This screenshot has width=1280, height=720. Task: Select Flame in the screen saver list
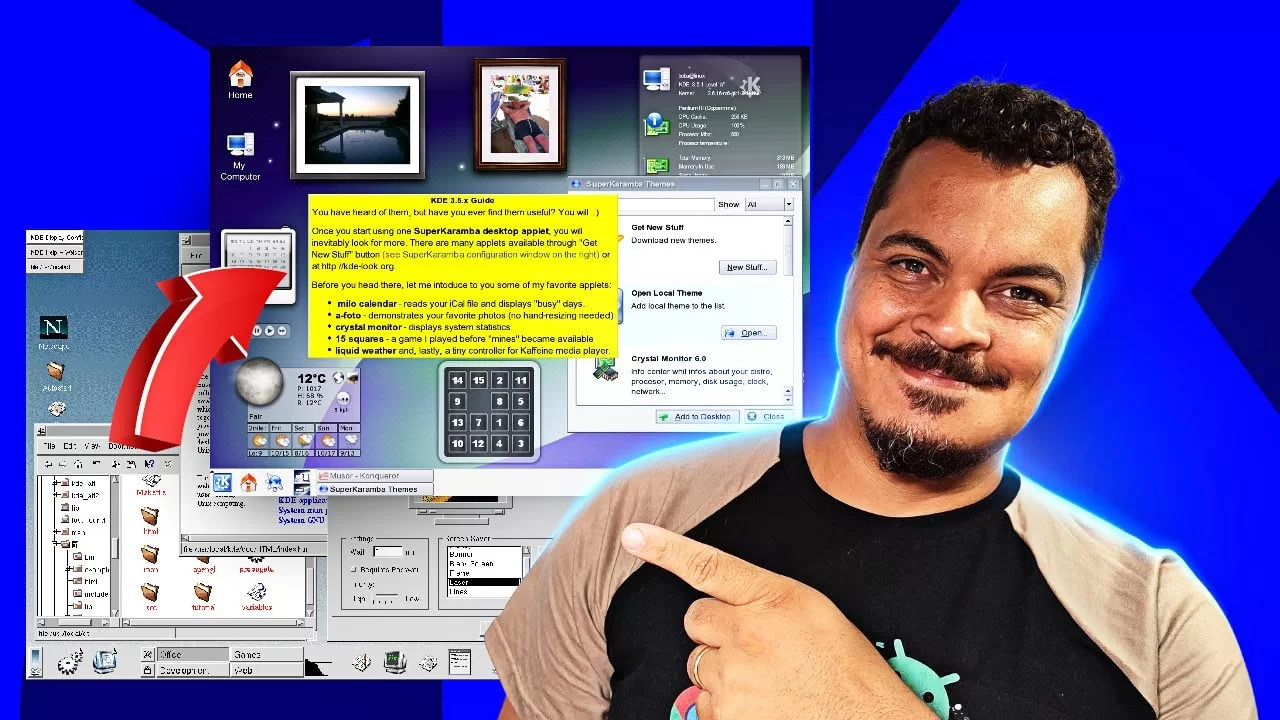pos(484,573)
